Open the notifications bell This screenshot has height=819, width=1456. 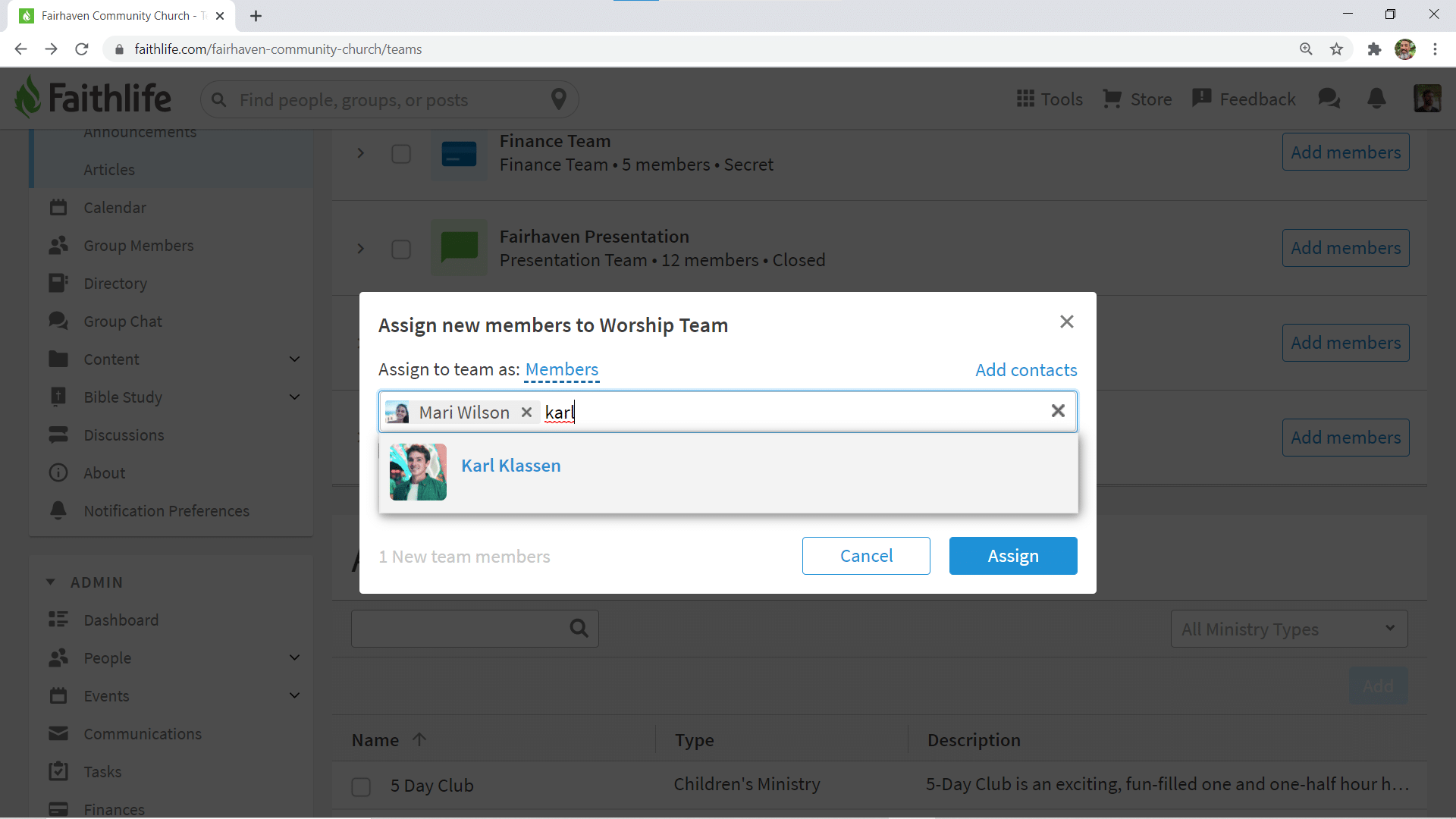pyautogui.click(x=1376, y=99)
